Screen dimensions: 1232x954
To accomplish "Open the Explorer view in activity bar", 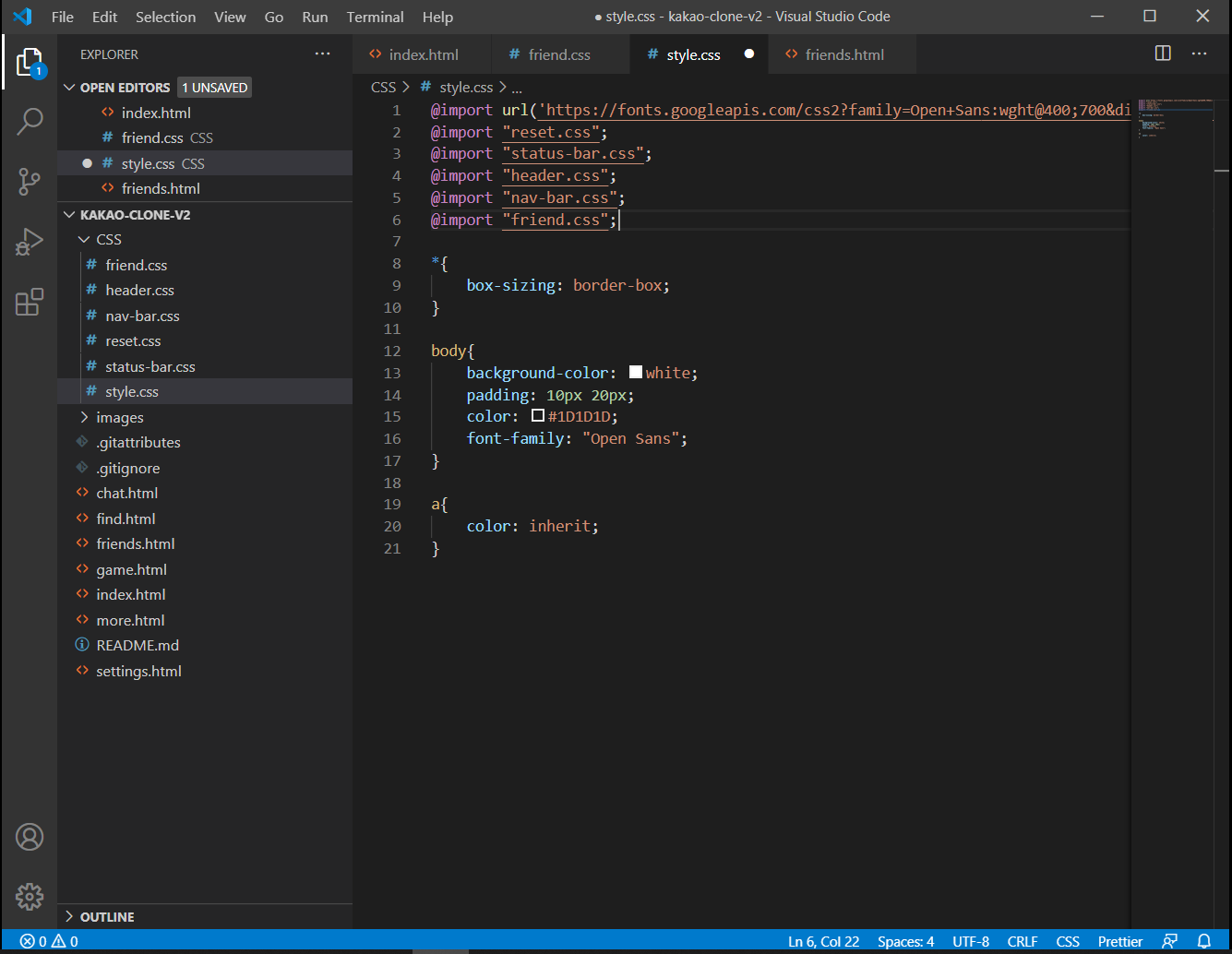I will pos(30,63).
